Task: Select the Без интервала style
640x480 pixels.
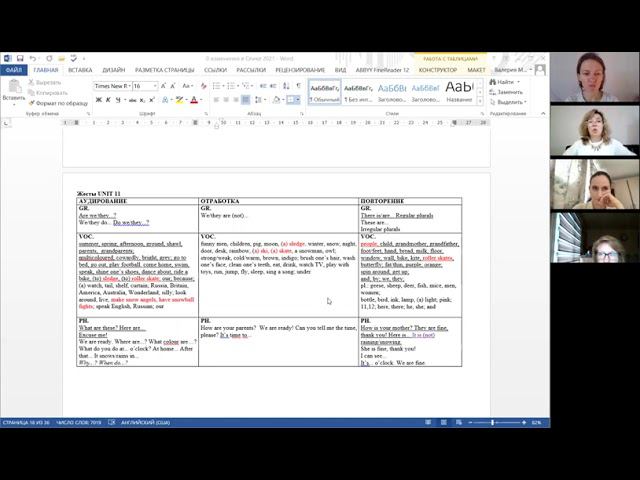Action: [x=358, y=92]
